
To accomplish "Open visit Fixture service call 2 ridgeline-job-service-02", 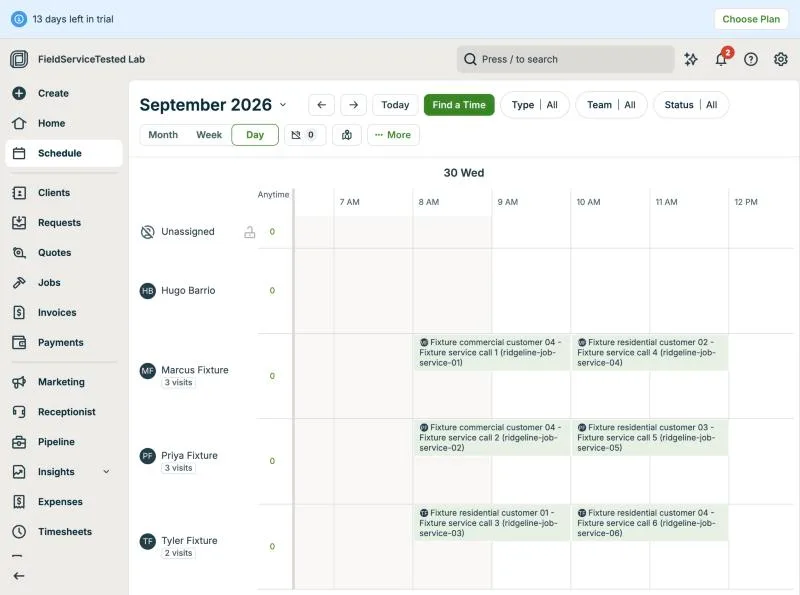I will click(492, 438).
